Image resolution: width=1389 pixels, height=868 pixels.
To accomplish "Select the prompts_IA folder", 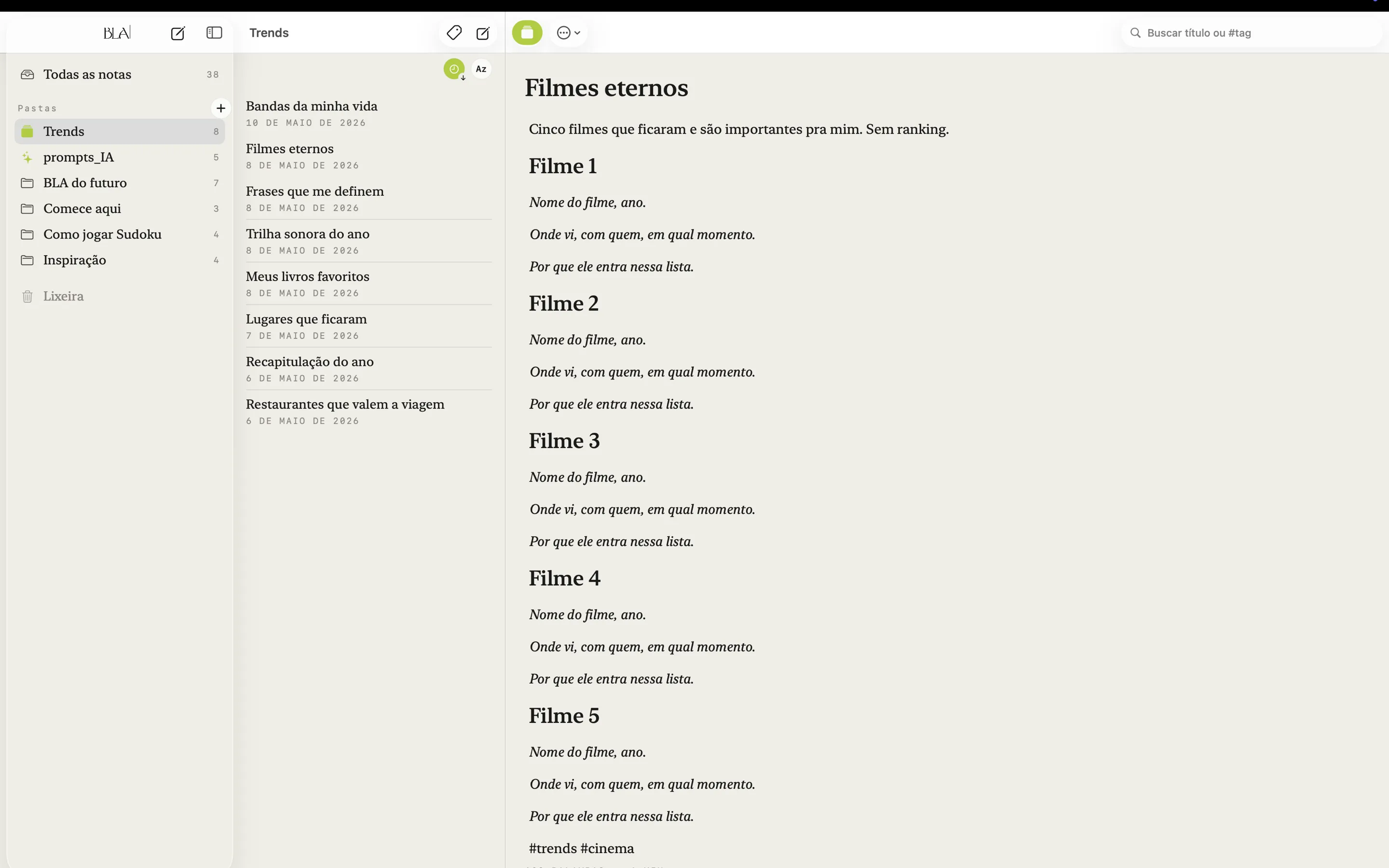I will tap(120, 157).
